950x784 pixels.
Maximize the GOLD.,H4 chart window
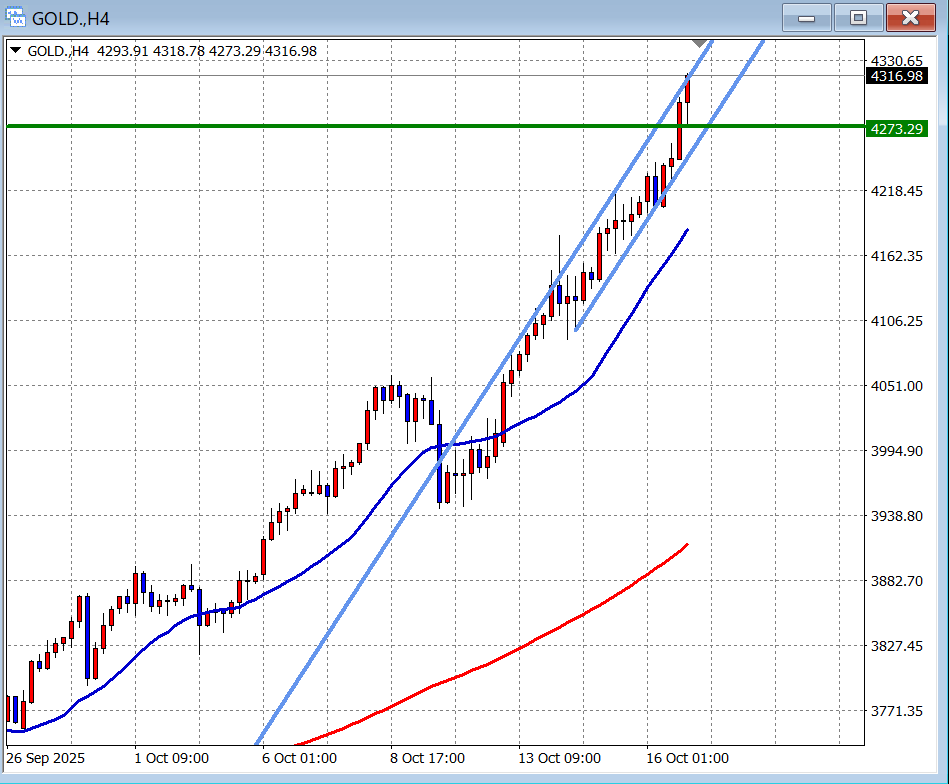pos(858,17)
